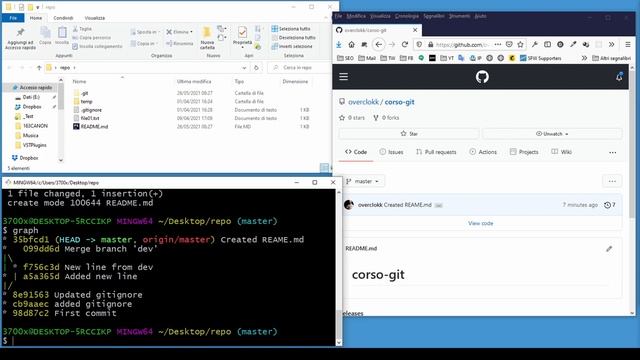This screenshot has width=640, height=360.
Task: Click the Git Bash terminal vertical scrollbar
Action: 338,267
